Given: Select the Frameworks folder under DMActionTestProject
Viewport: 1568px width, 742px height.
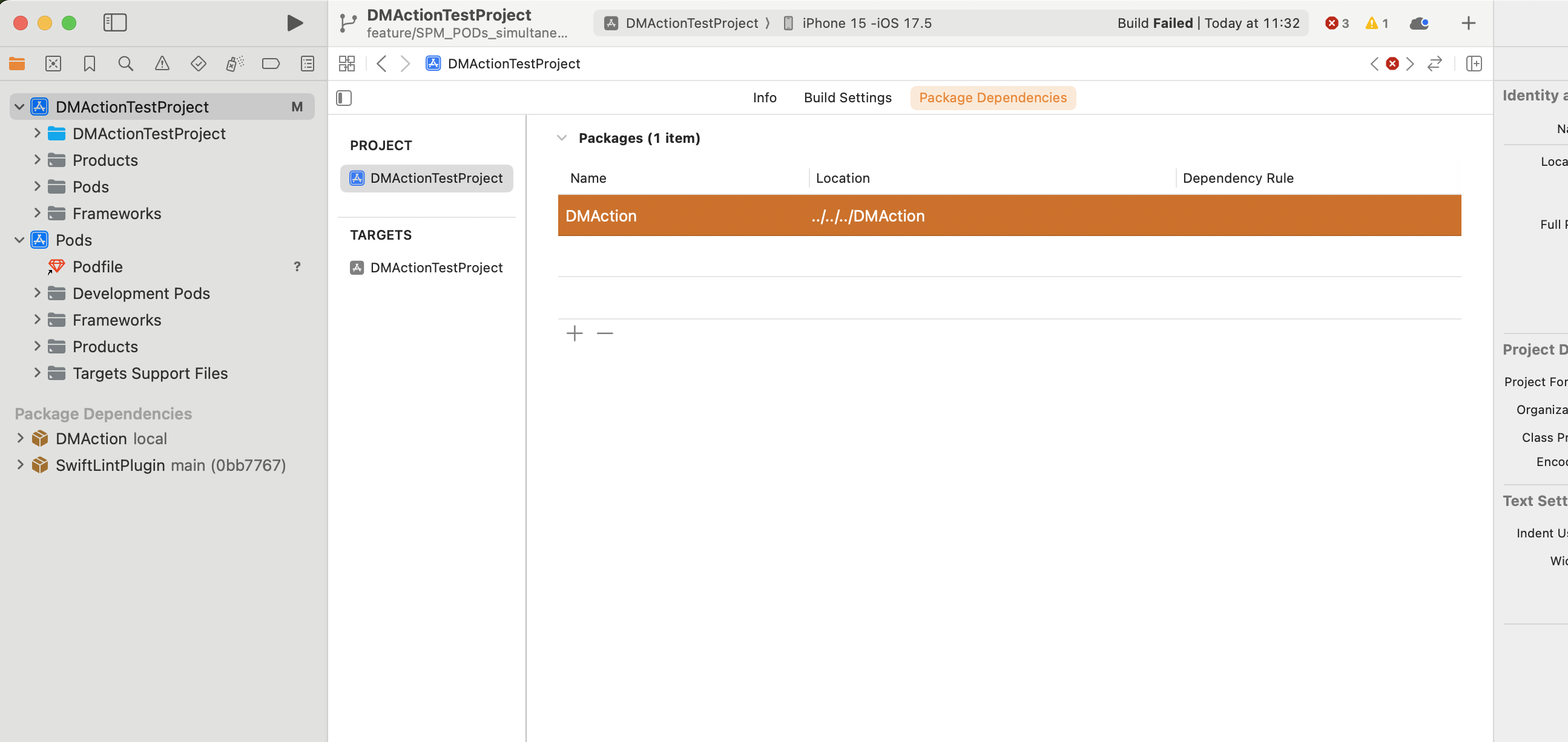Looking at the screenshot, I should click(x=117, y=214).
